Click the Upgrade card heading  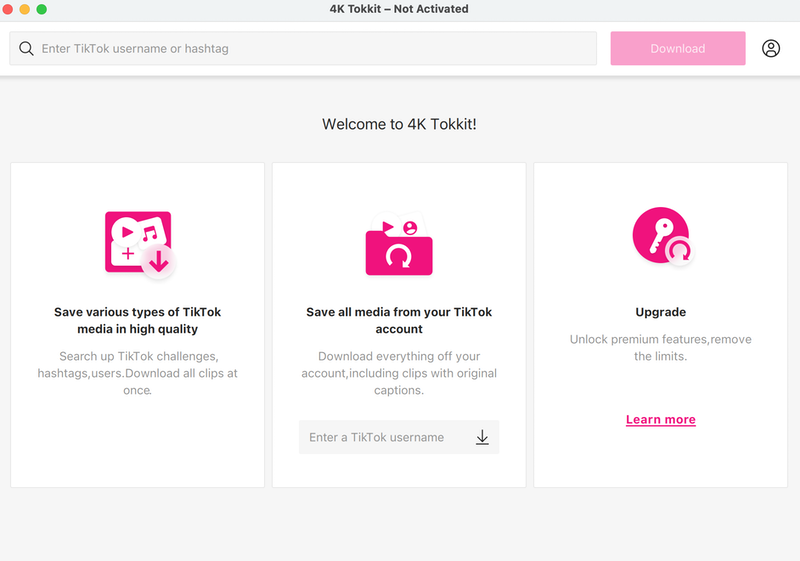[x=661, y=312]
